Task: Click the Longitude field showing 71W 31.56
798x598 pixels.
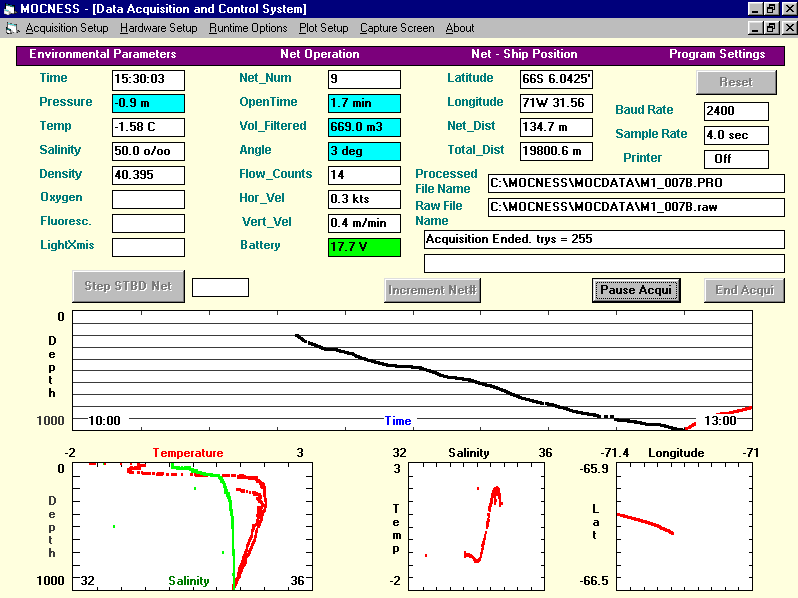Action: click(556, 103)
